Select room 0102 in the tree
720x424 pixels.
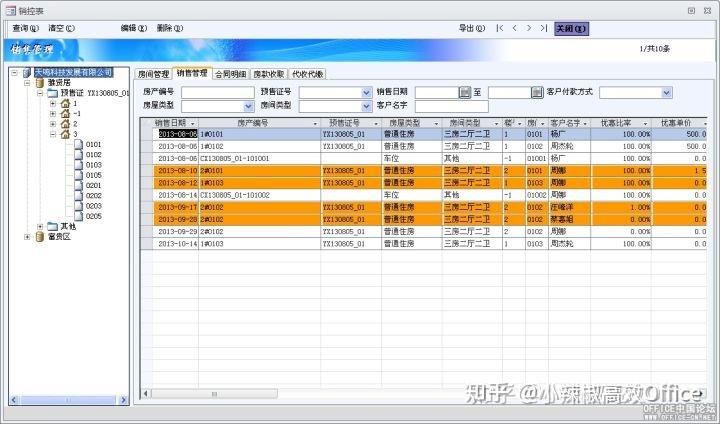pos(93,155)
